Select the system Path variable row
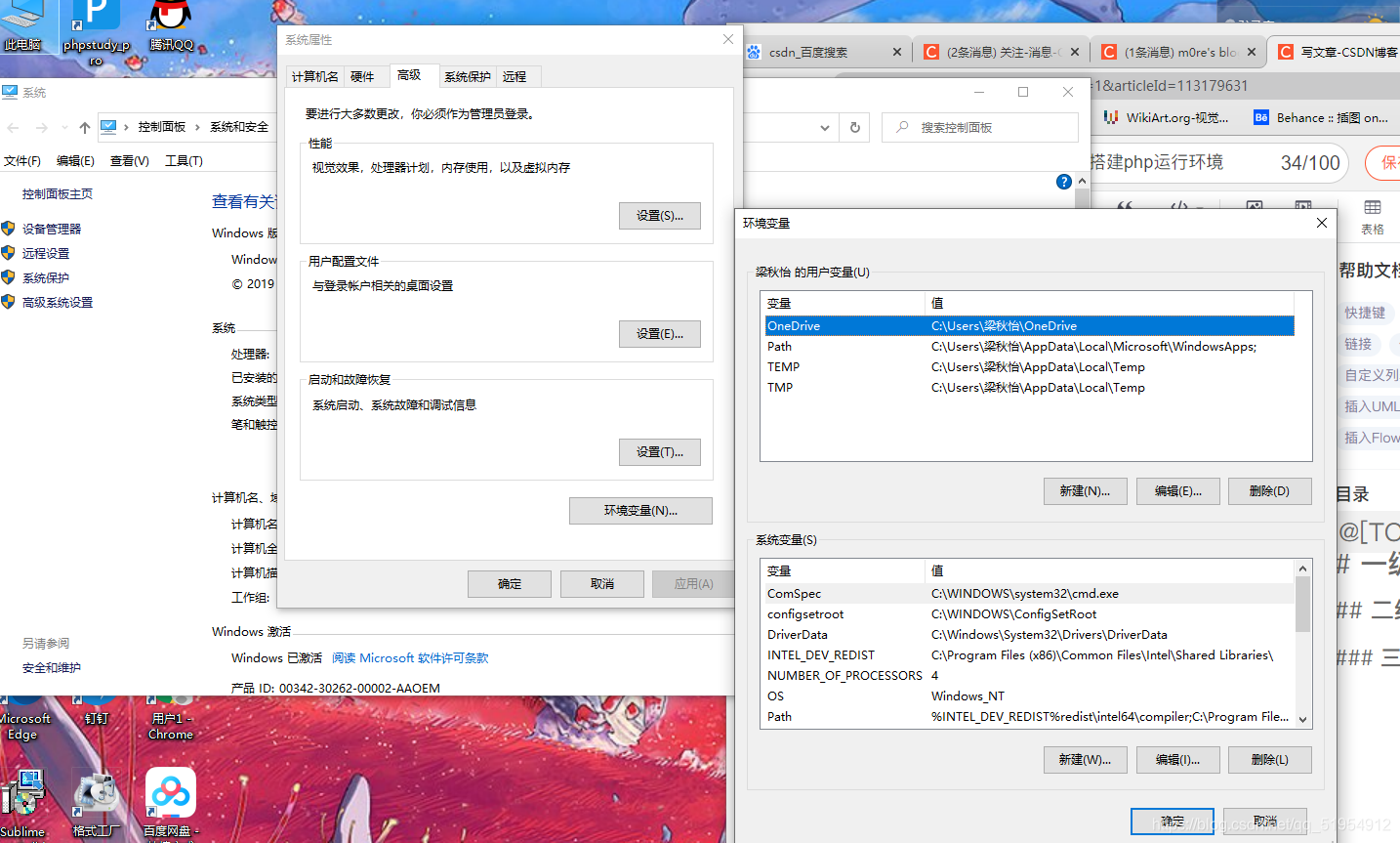The image size is (1400, 843). 1030,717
